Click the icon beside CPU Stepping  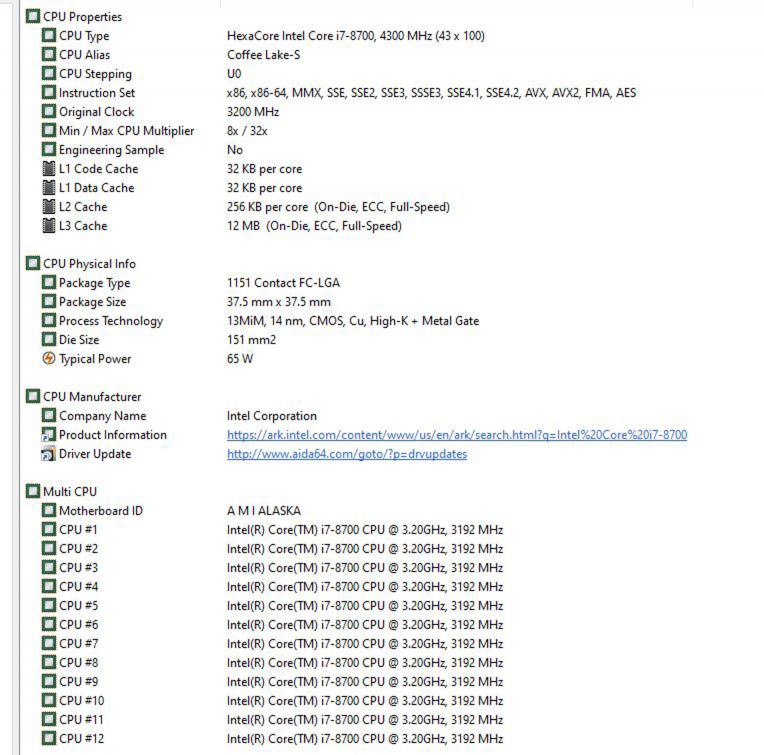pos(49,74)
